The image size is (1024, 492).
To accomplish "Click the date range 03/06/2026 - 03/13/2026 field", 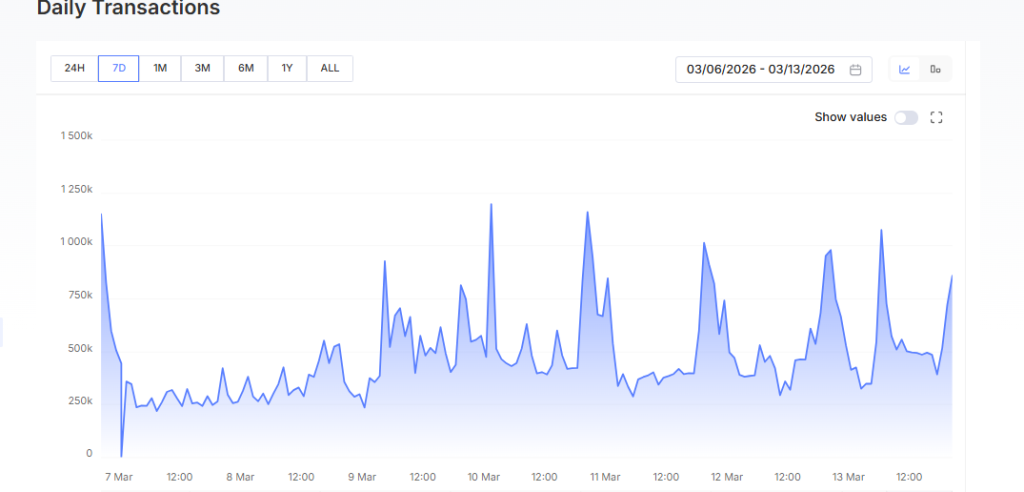I will [x=761, y=69].
